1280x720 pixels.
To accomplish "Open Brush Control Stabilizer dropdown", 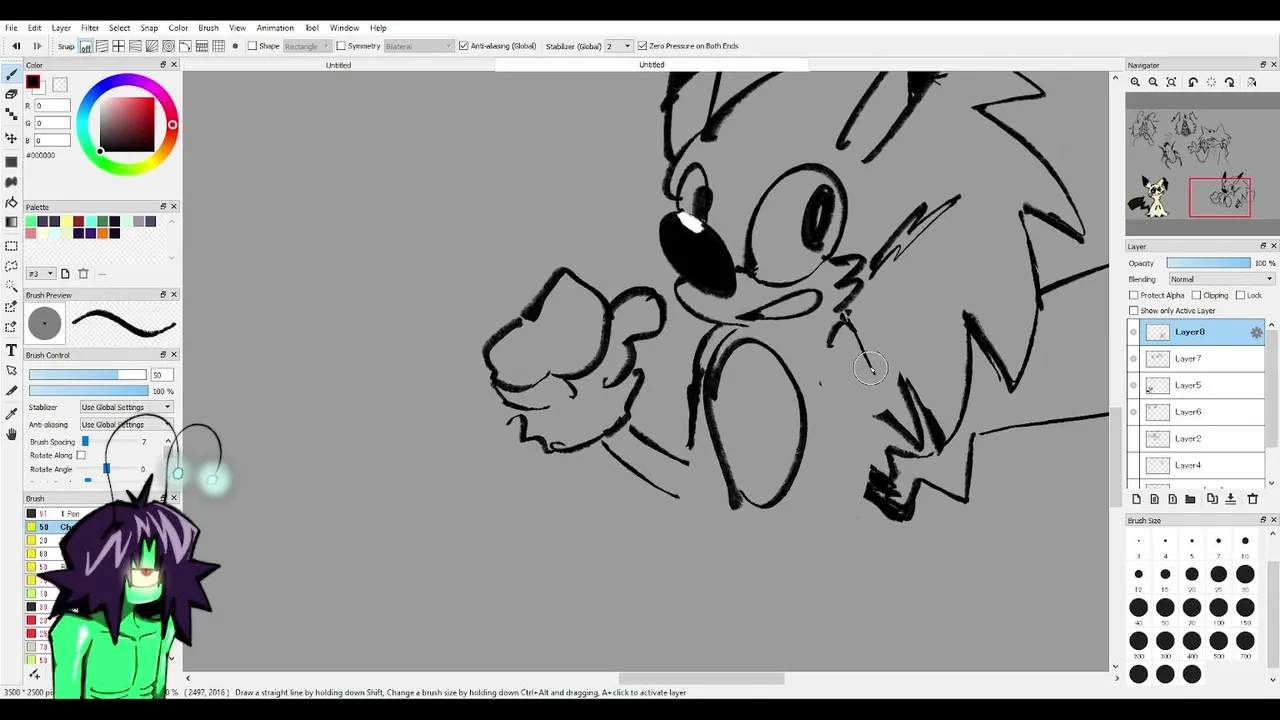I will pyautogui.click(x=126, y=407).
